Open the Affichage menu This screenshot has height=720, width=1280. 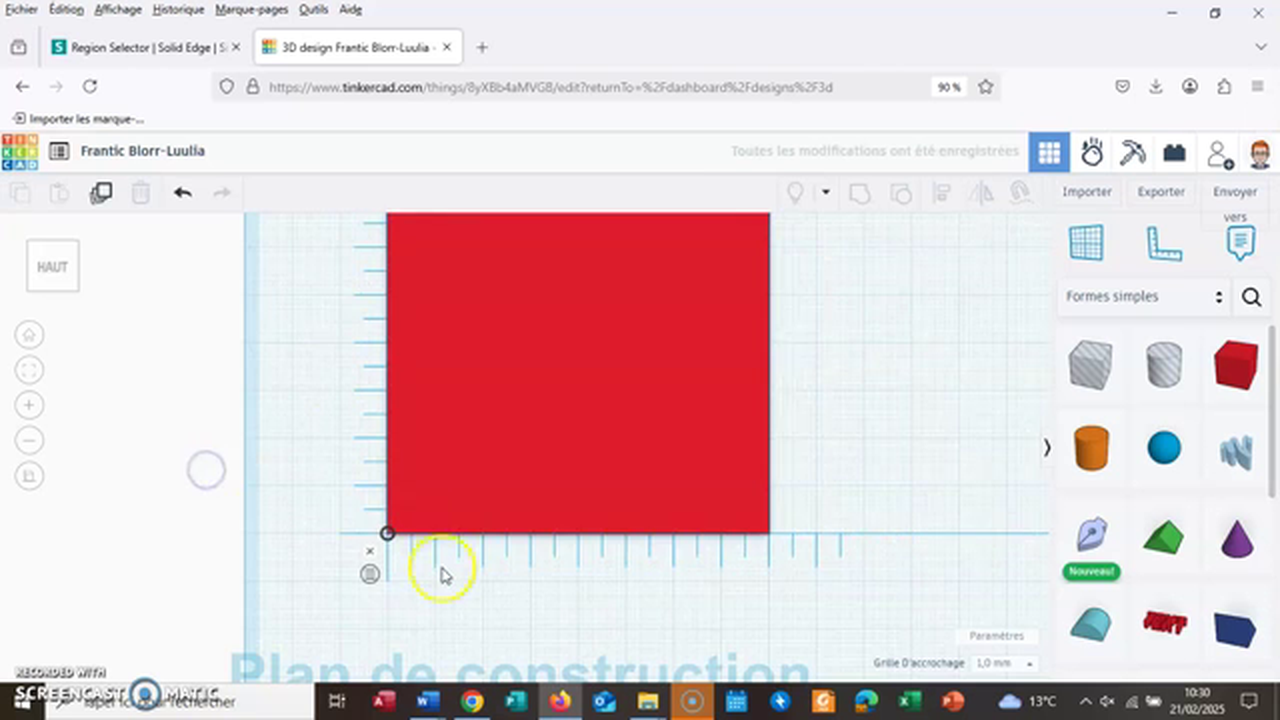[x=118, y=9]
